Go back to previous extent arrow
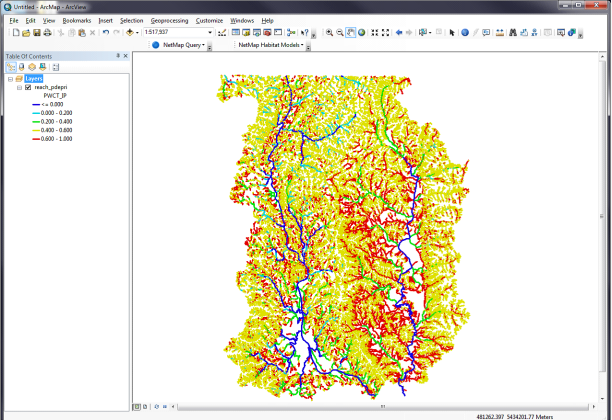The image size is (612, 420). point(399,32)
